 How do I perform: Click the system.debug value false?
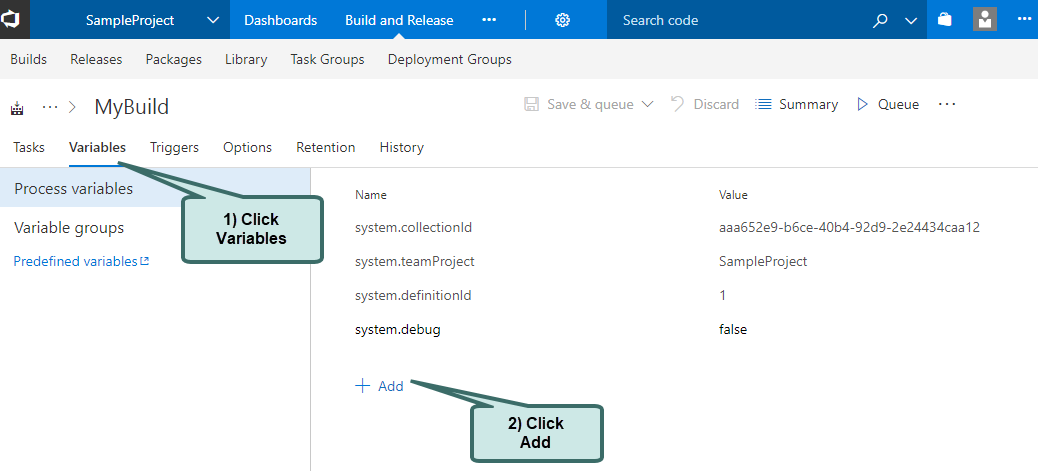point(733,329)
